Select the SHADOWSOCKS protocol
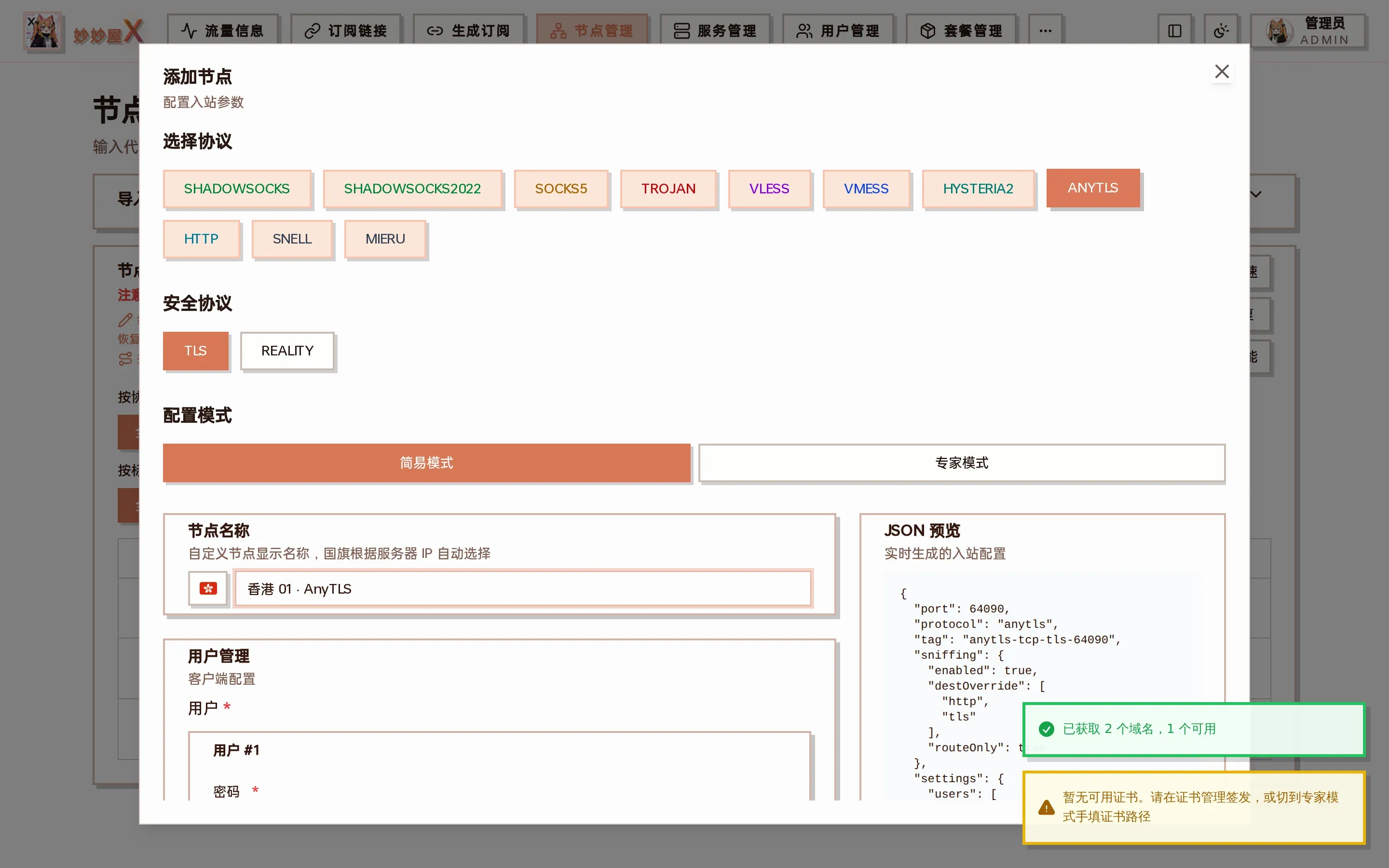This screenshot has height=868, width=1389. (x=236, y=188)
